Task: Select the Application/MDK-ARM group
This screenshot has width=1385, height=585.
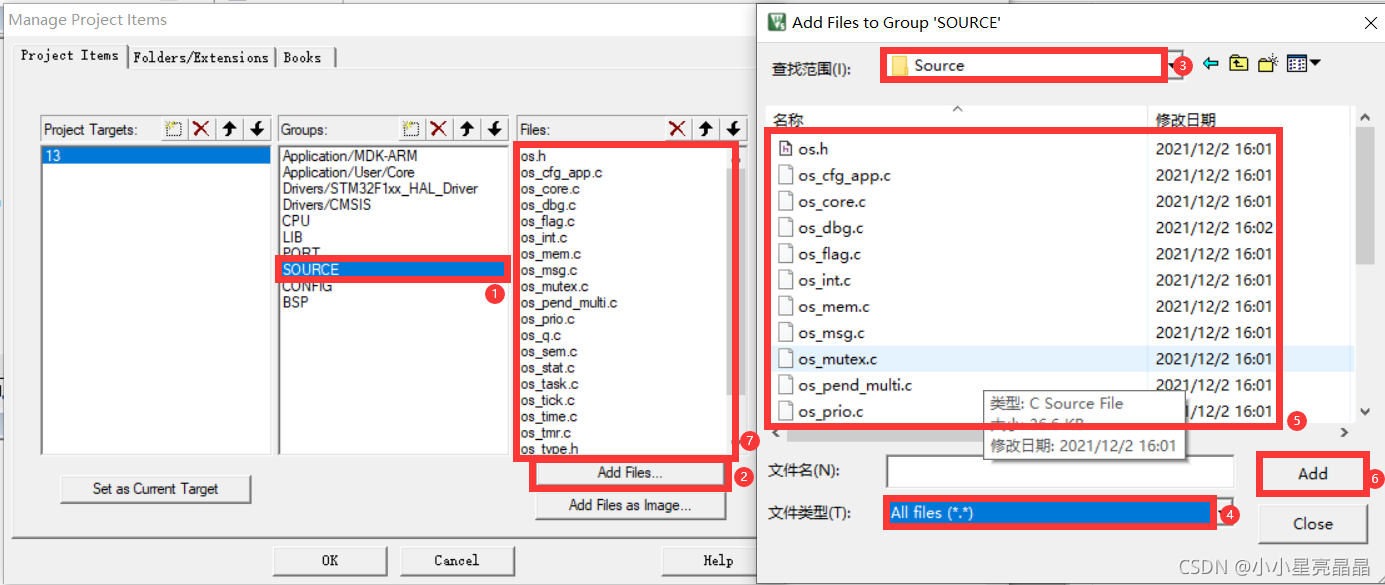Action: 350,156
